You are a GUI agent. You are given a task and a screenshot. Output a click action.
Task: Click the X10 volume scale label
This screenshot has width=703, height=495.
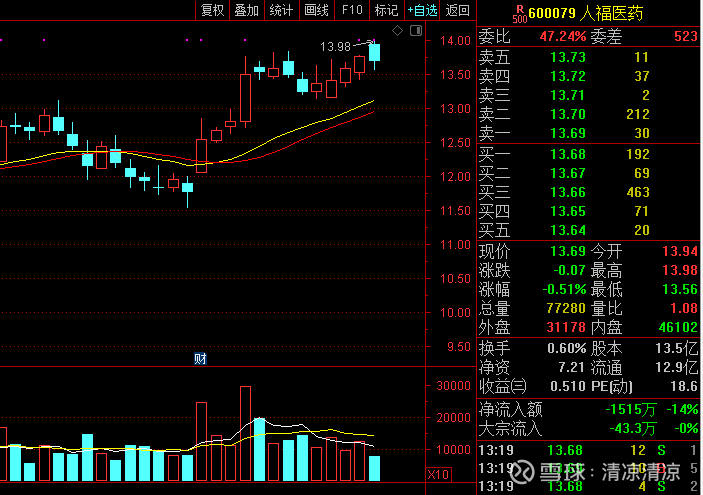click(438, 474)
